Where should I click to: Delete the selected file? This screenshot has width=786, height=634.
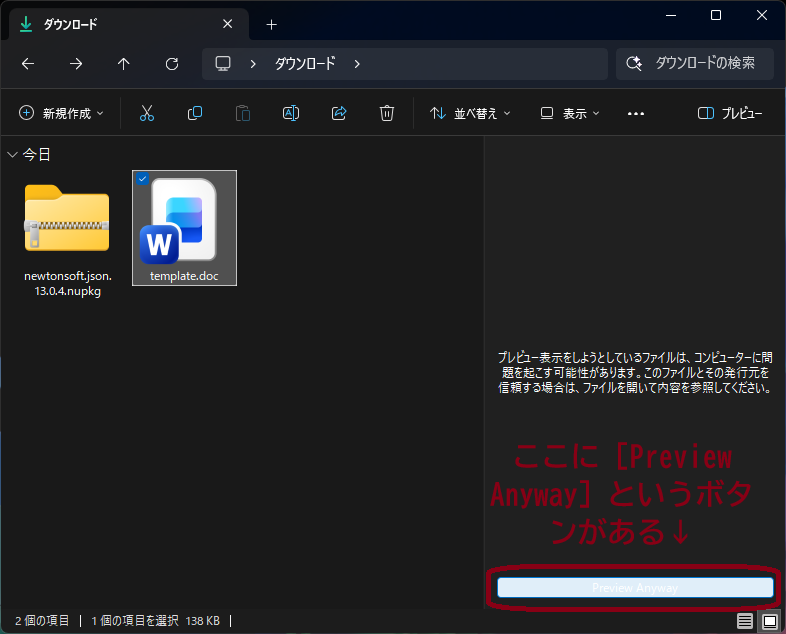point(386,113)
